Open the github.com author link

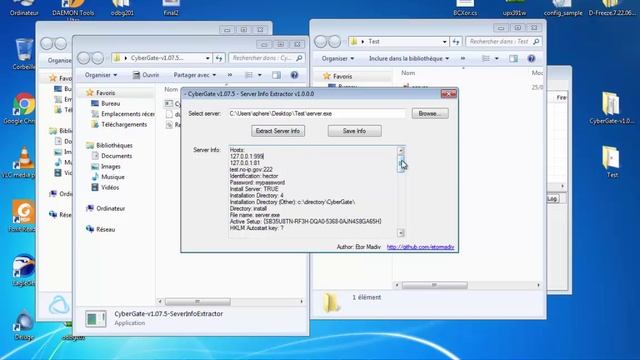tap(420, 247)
